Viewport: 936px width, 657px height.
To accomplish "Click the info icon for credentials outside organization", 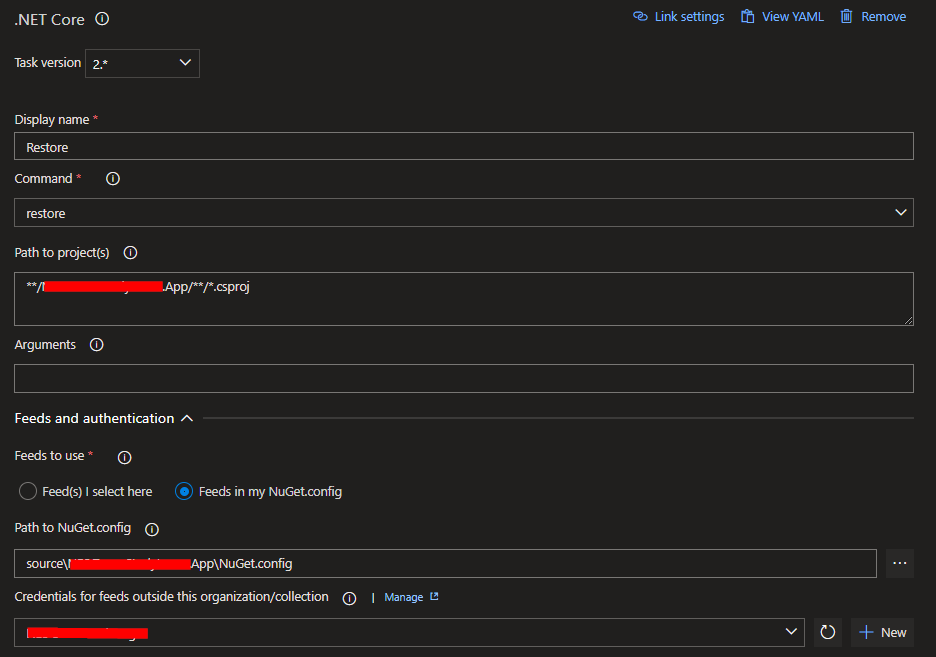I will (349, 598).
